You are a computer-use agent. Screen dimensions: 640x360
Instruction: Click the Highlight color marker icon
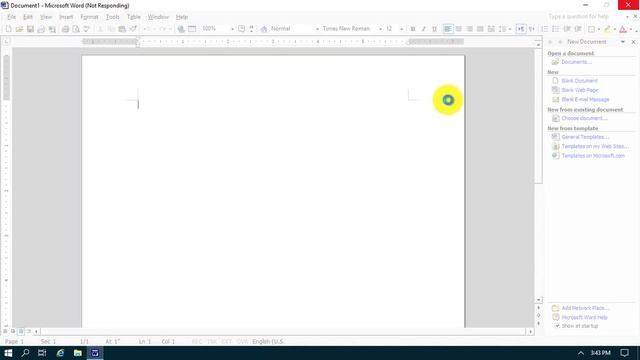pyautogui.click(x=607, y=29)
